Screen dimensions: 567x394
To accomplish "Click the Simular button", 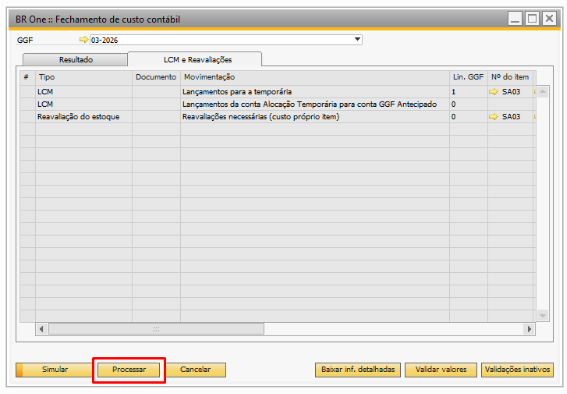I will pyautogui.click(x=54, y=369).
